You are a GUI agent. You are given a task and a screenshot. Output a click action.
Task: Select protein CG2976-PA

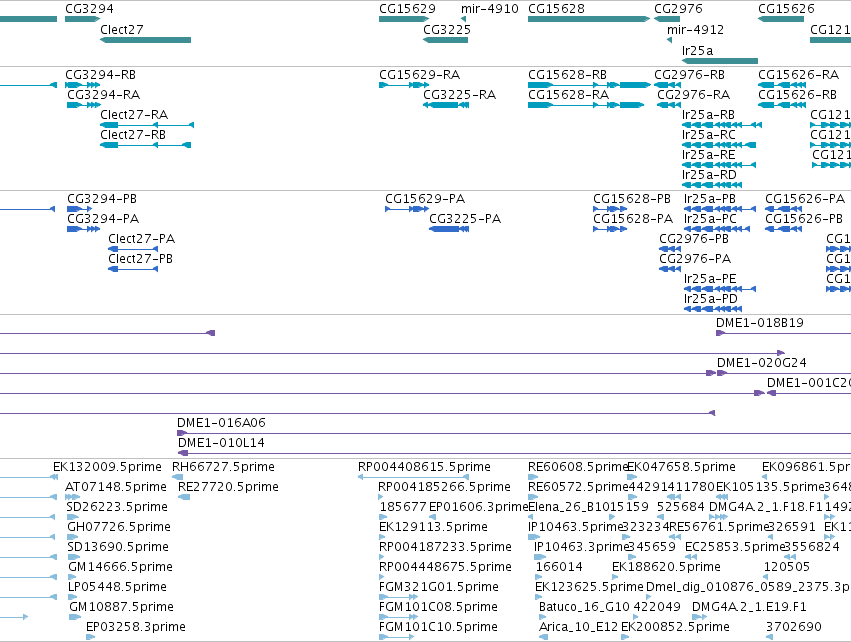click(695, 259)
